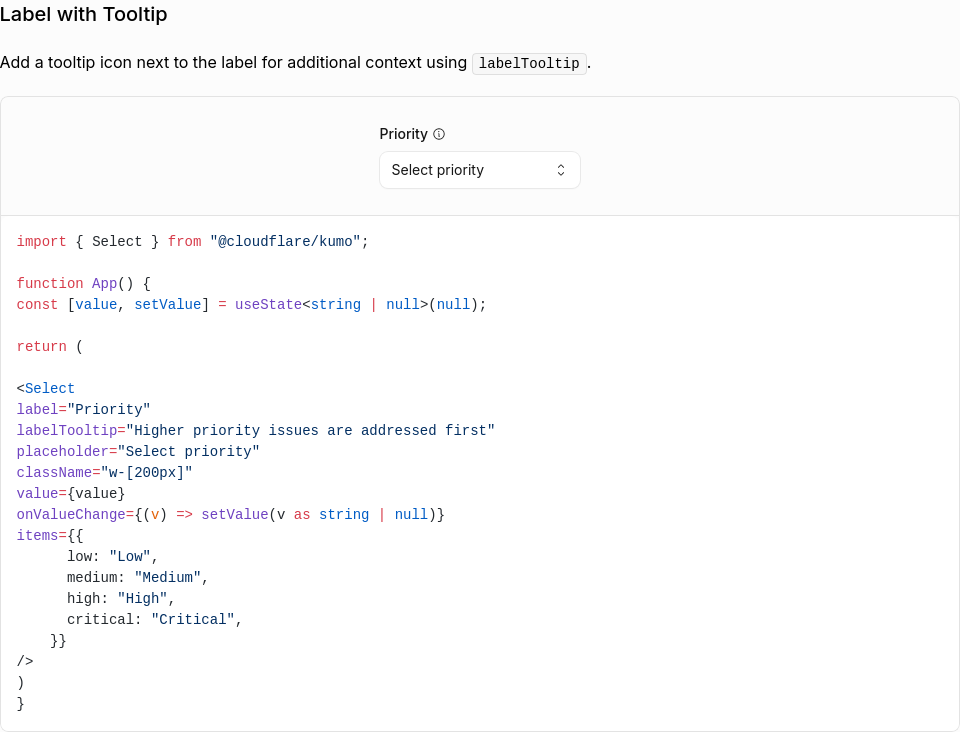Click the high: "High" item line

pyautogui.click(x=121, y=599)
